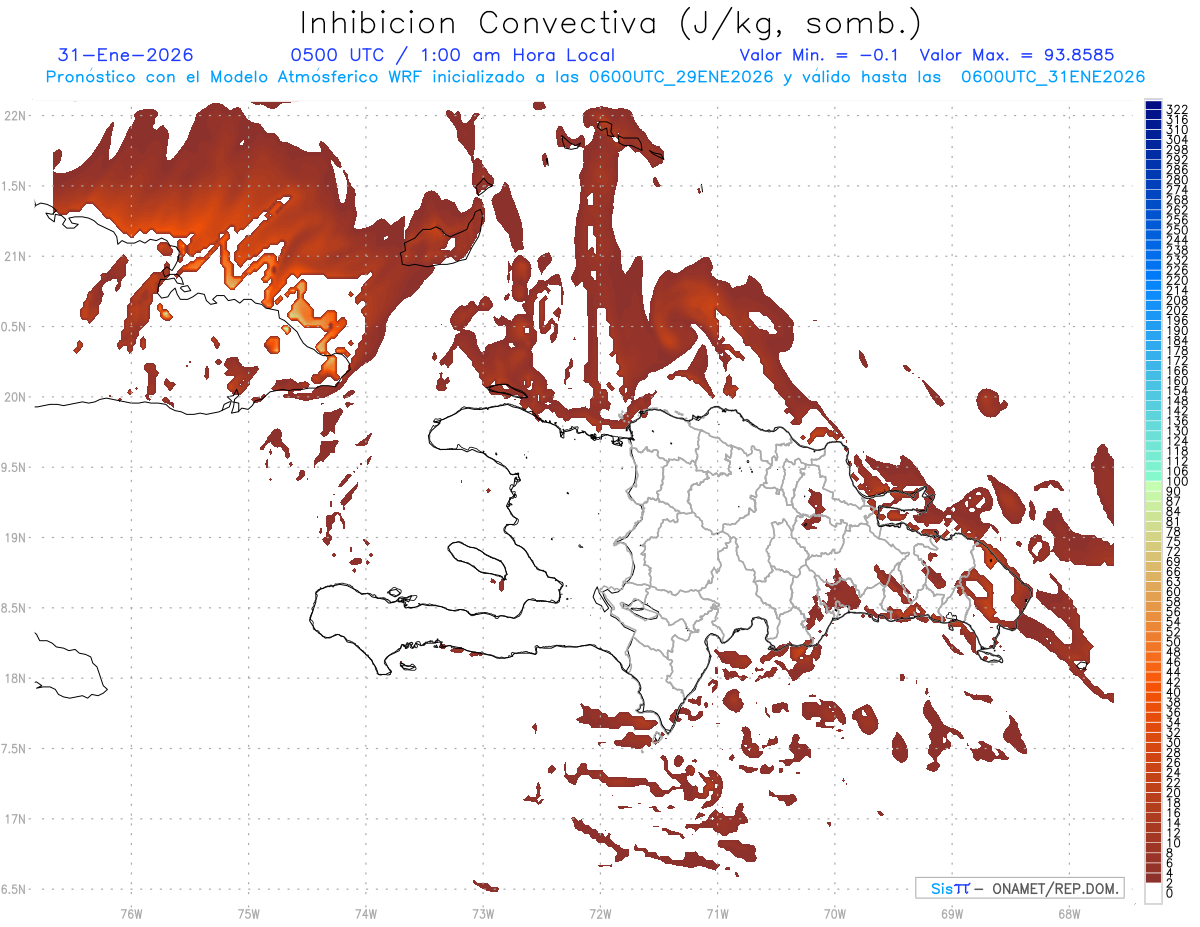Click the light green legend swatch beside 100
This screenshot has height=927, width=1200.
(1154, 485)
